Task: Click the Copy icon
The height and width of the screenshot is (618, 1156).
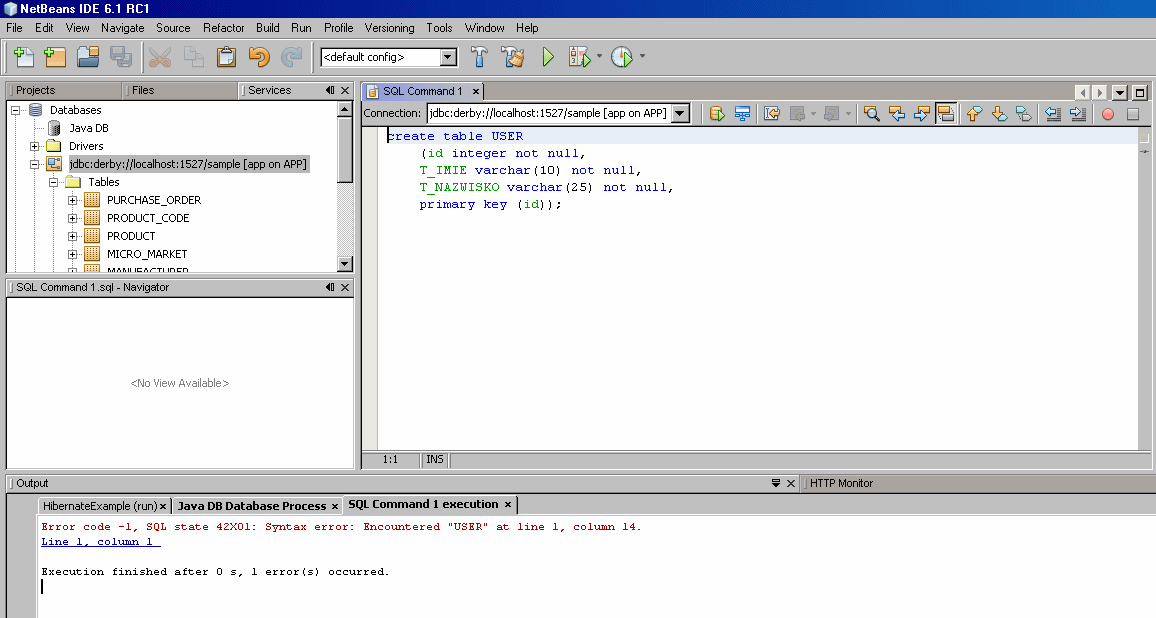Action: [193, 57]
